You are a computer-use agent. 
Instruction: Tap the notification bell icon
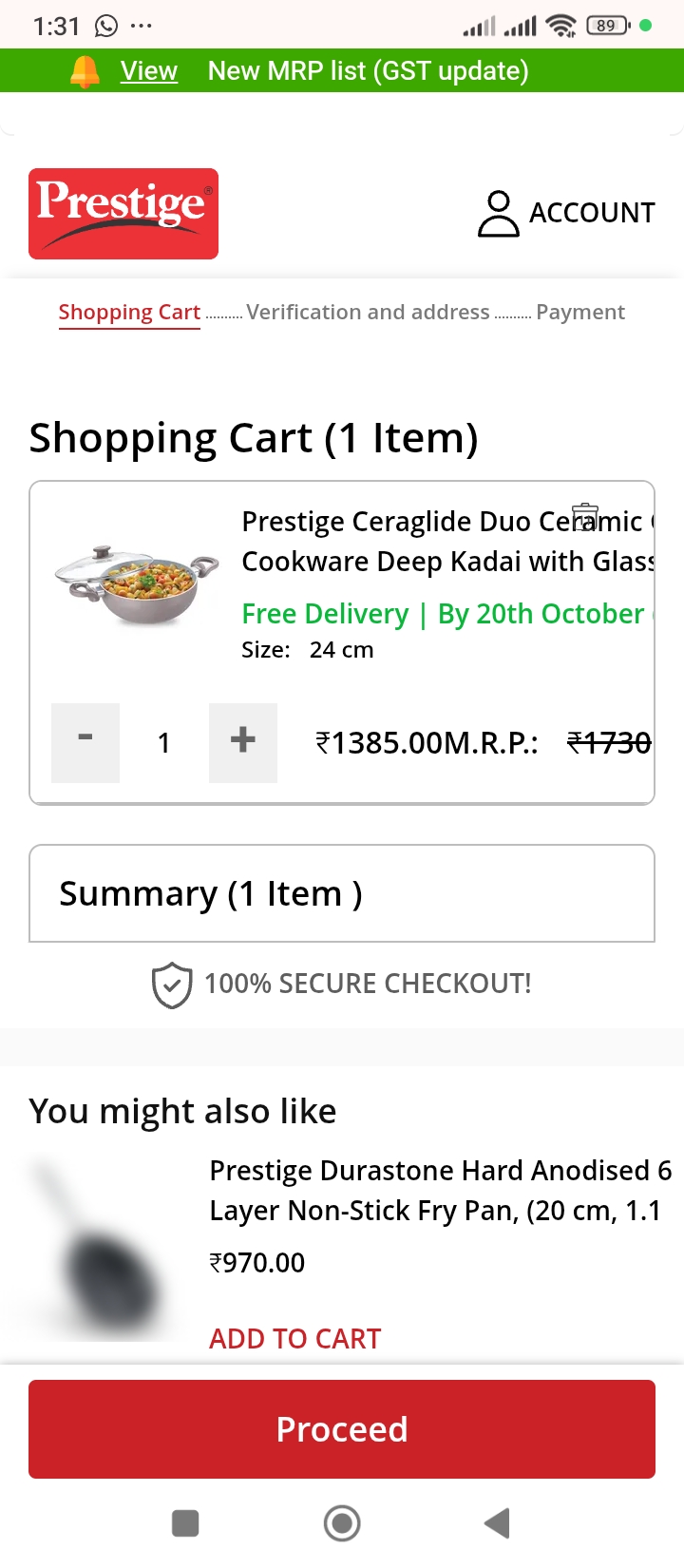[x=85, y=71]
